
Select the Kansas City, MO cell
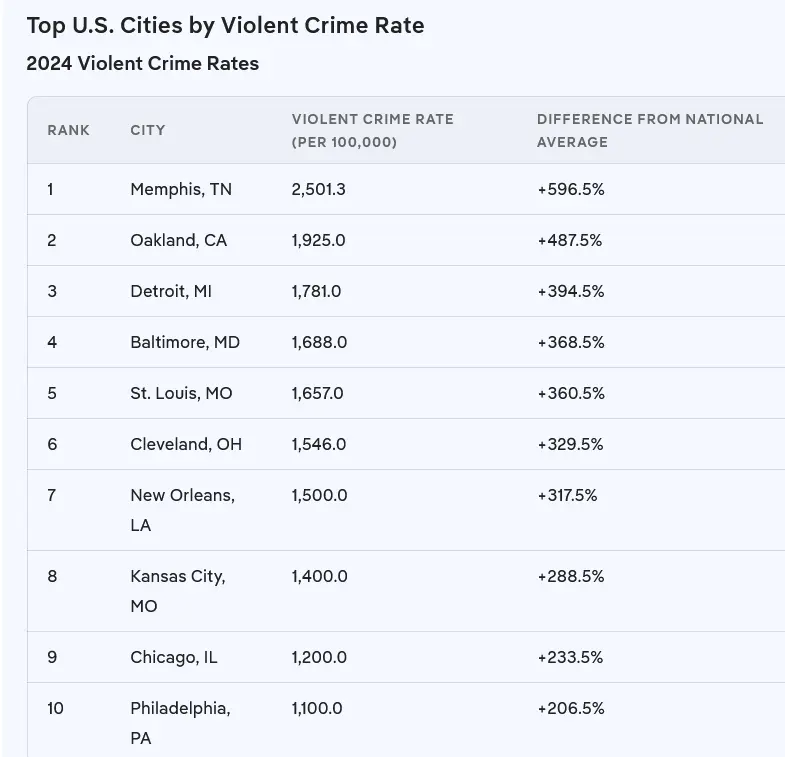point(177,590)
